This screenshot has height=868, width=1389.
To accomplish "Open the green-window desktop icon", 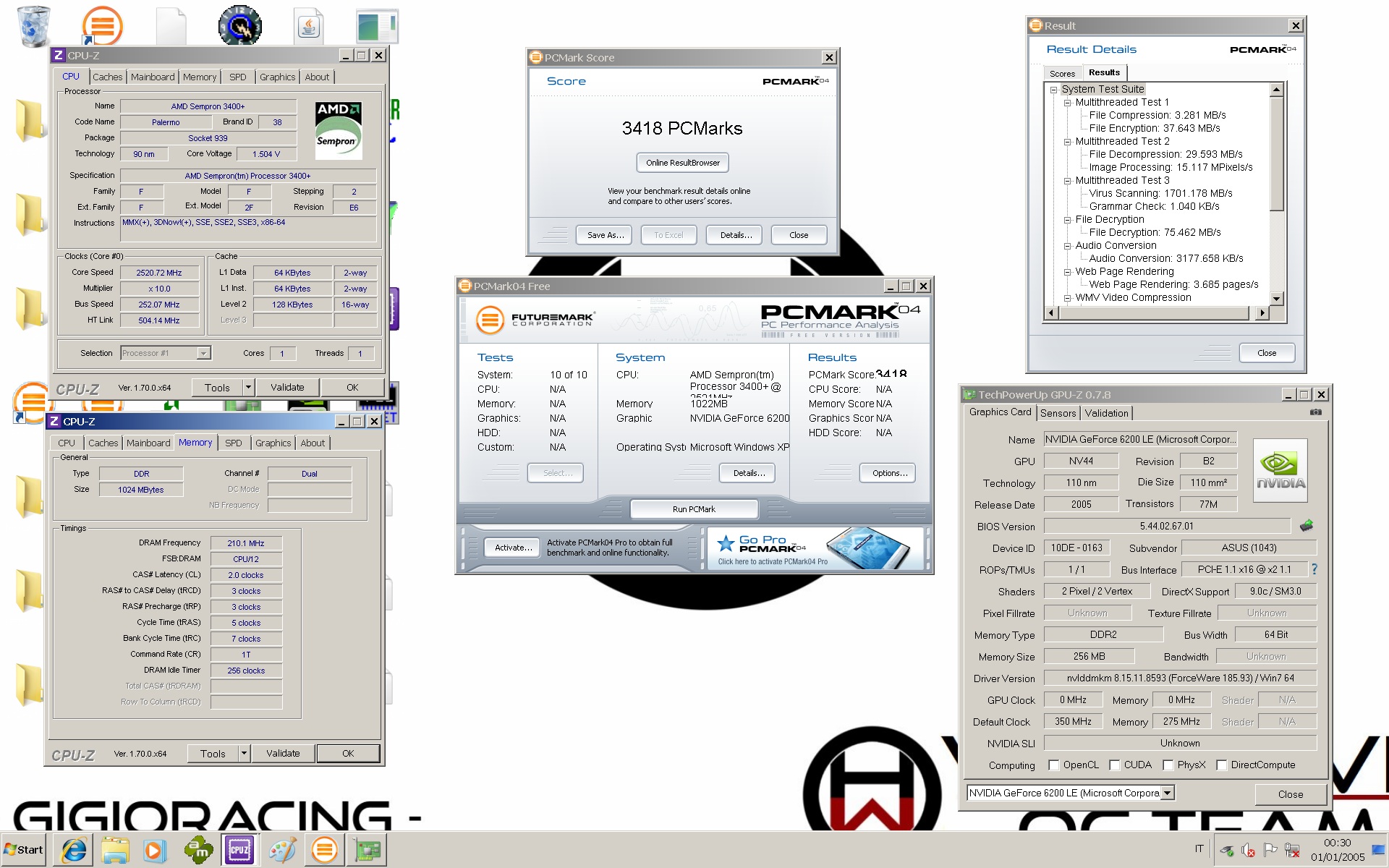I will 377,27.
